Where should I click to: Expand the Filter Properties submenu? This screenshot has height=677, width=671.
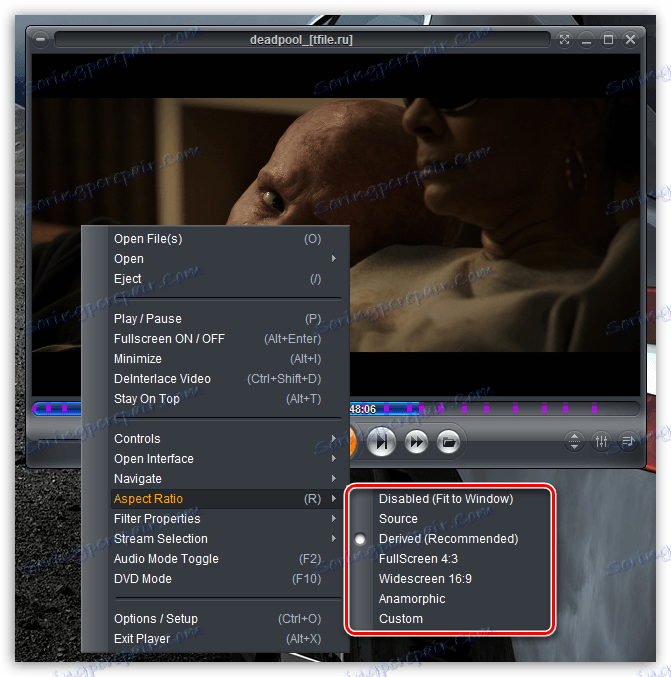[x=225, y=519]
